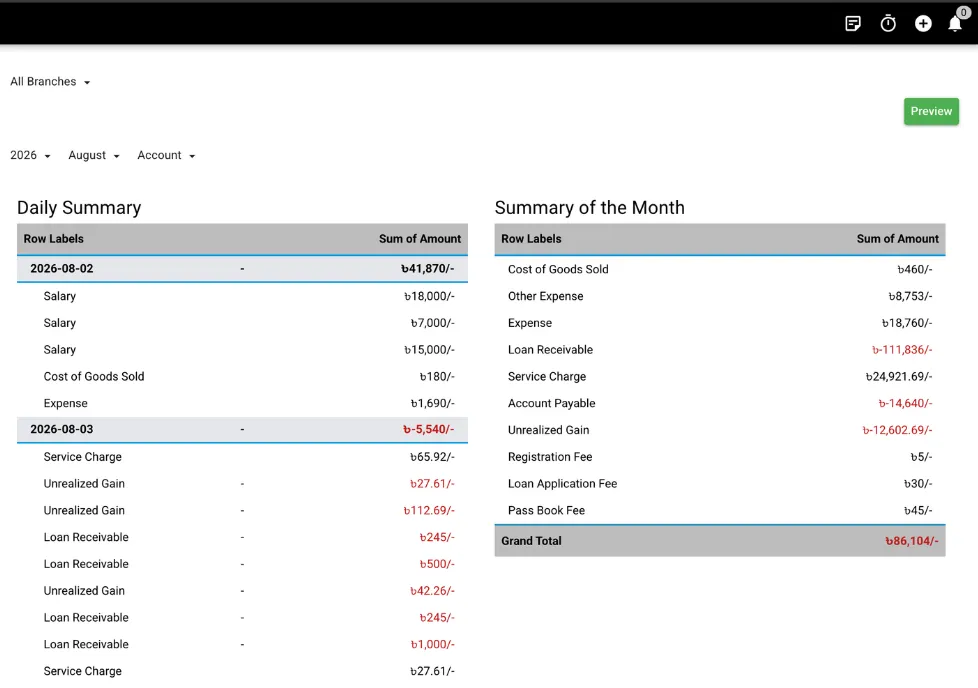Select the ৳1,000/- Loan Receivable amount
This screenshot has width=978, height=688.
pos(432,644)
